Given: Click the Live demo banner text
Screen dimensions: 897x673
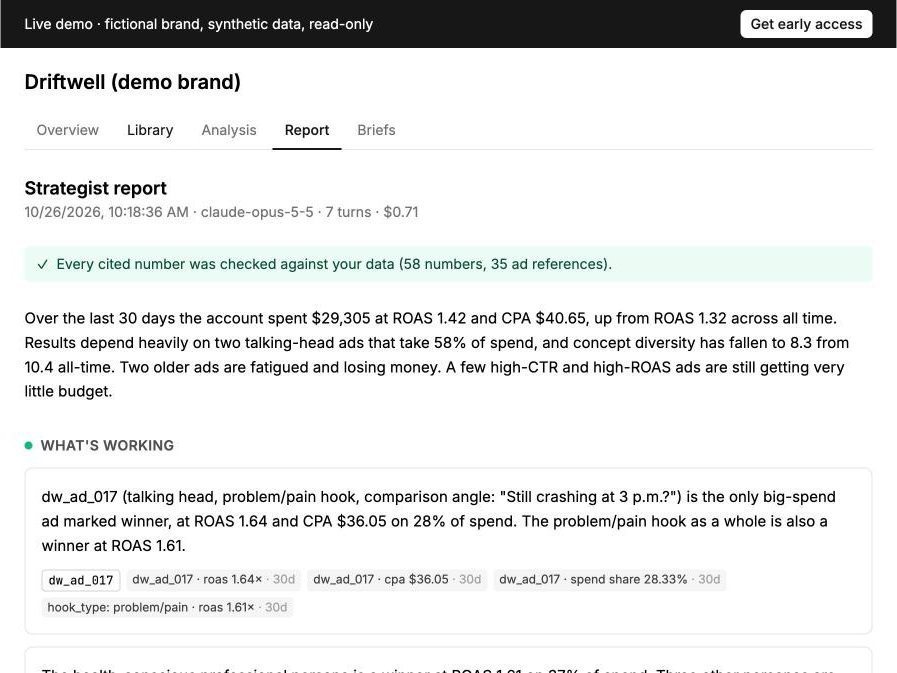Looking at the screenshot, I should click(x=199, y=24).
